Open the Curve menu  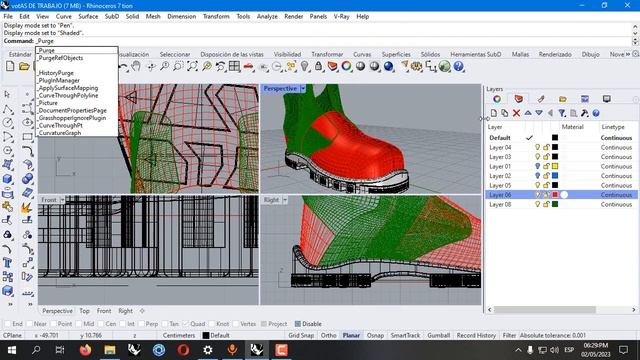(x=63, y=16)
